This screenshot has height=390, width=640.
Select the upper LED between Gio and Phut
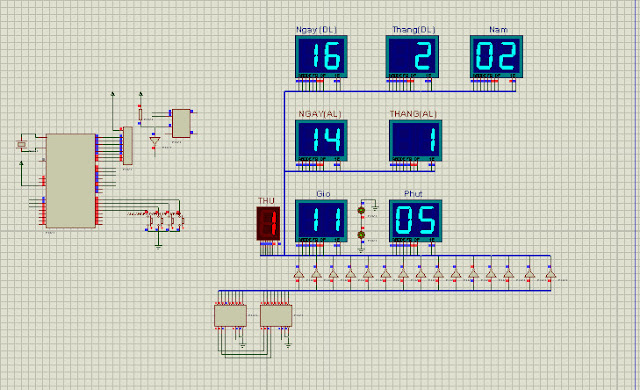click(x=361, y=211)
